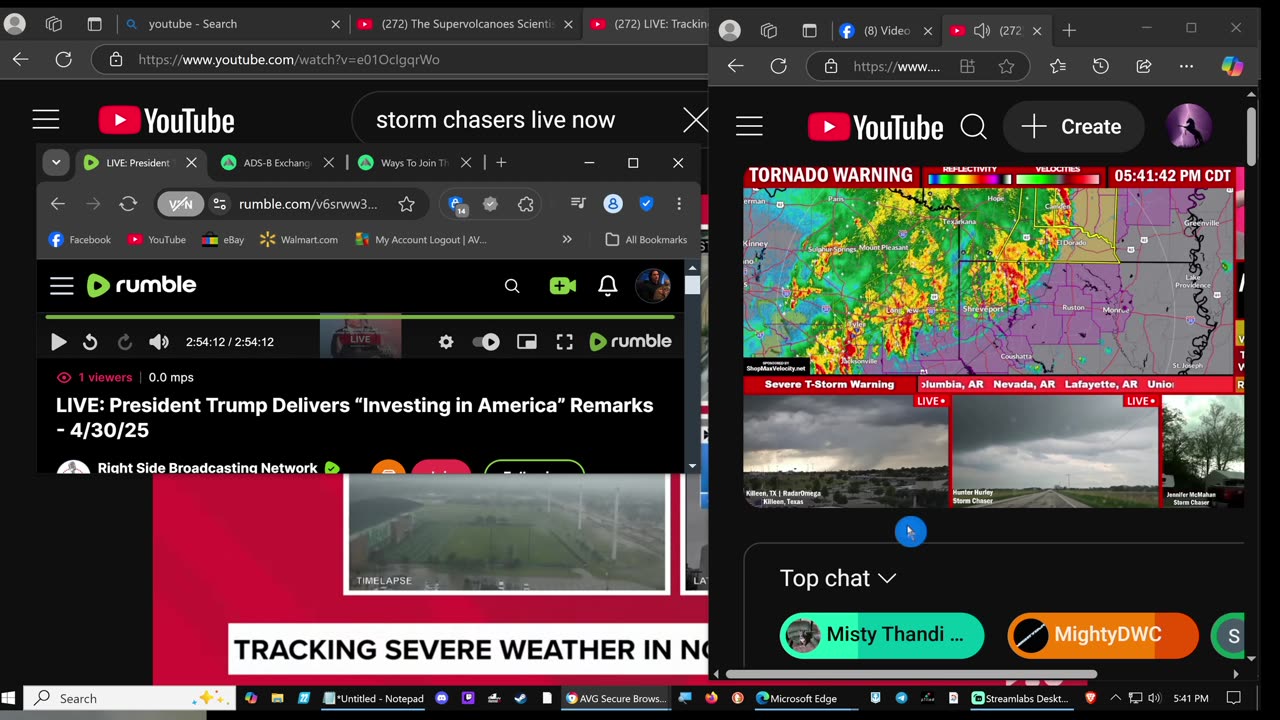Screen dimensions: 1280x720
Task: Switch to Facebook Video tab in right Edge
Action: pyautogui.click(x=885, y=31)
